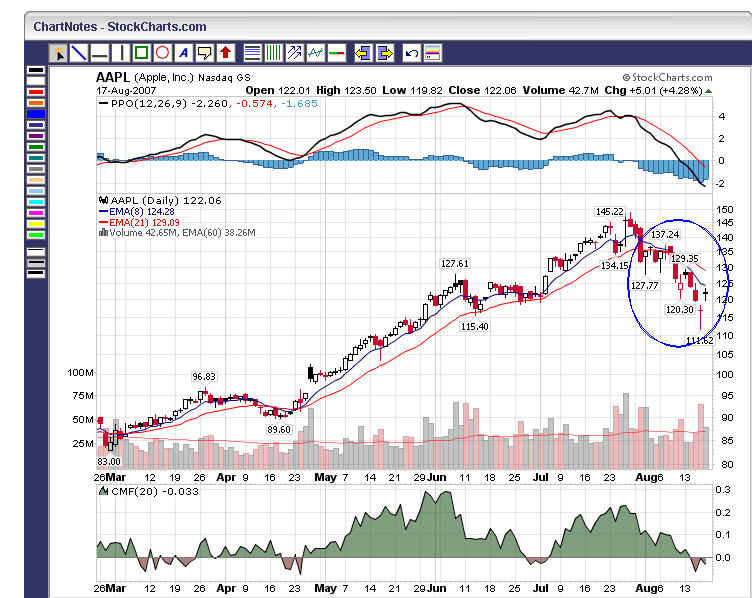Click the undo curved arrow icon

point(411,53)
